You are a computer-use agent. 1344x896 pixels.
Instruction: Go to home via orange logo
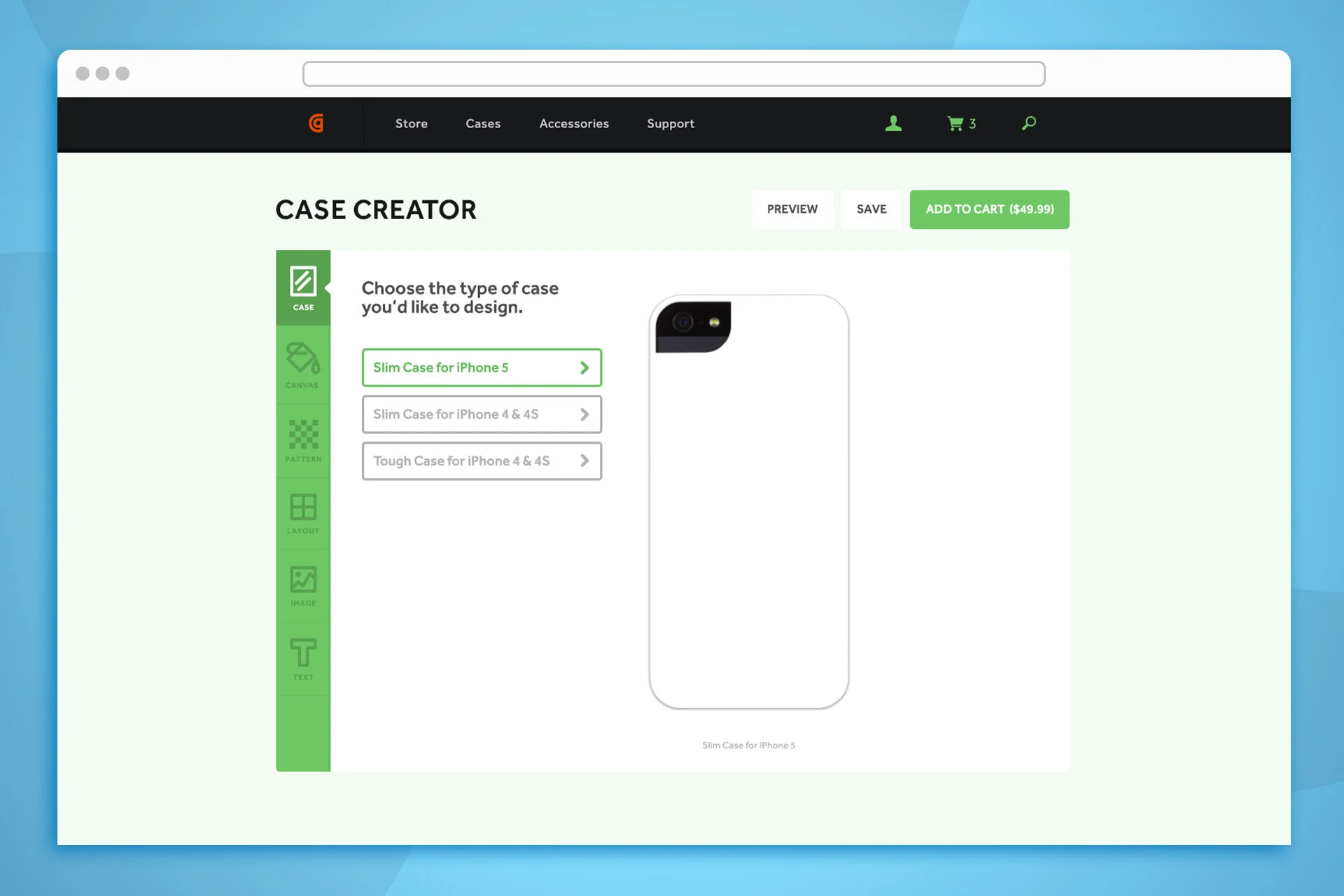click(x=316, y=124)
